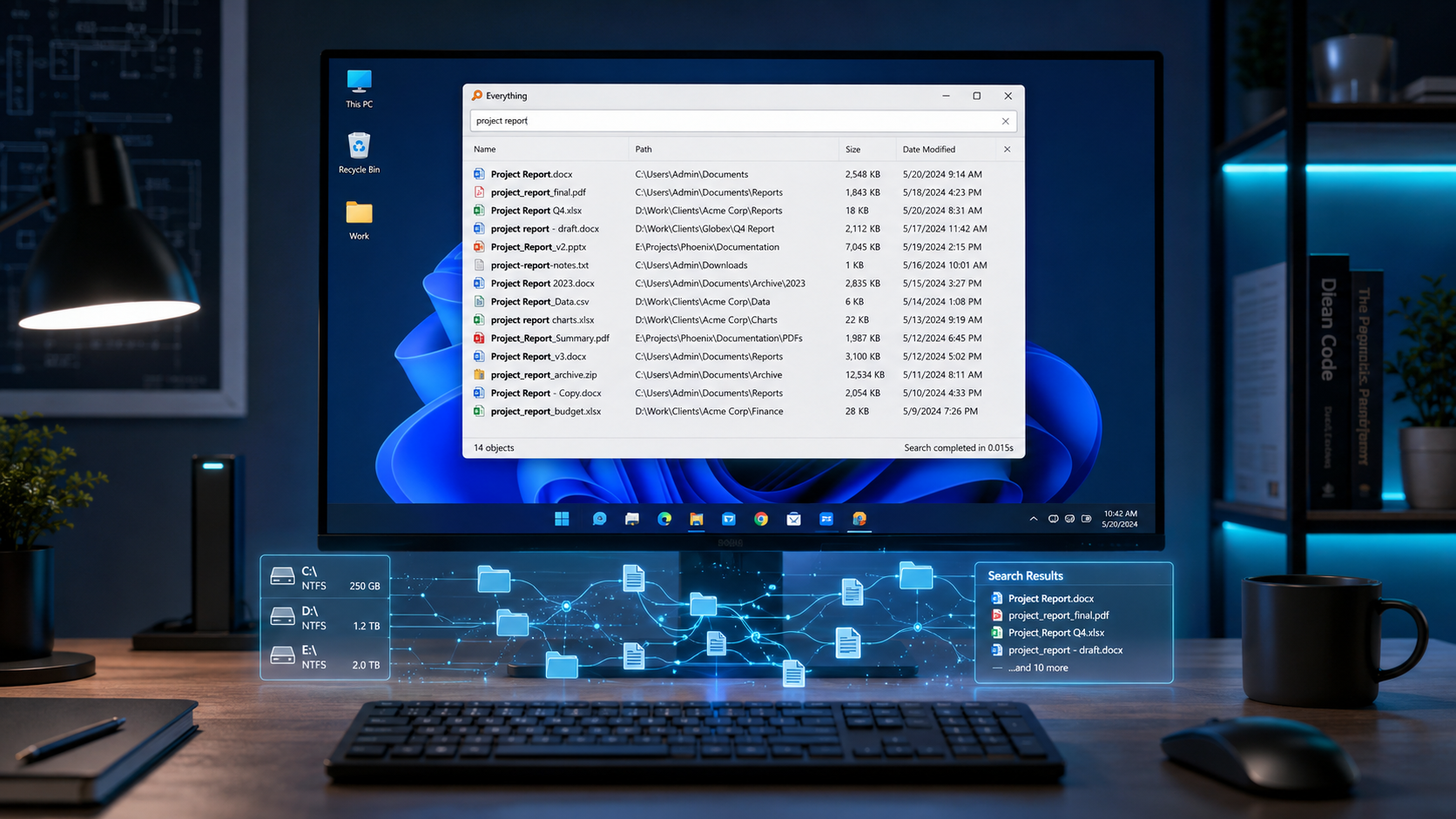Open the Windows Start button

pyautogui.click(x=562, y=519)
